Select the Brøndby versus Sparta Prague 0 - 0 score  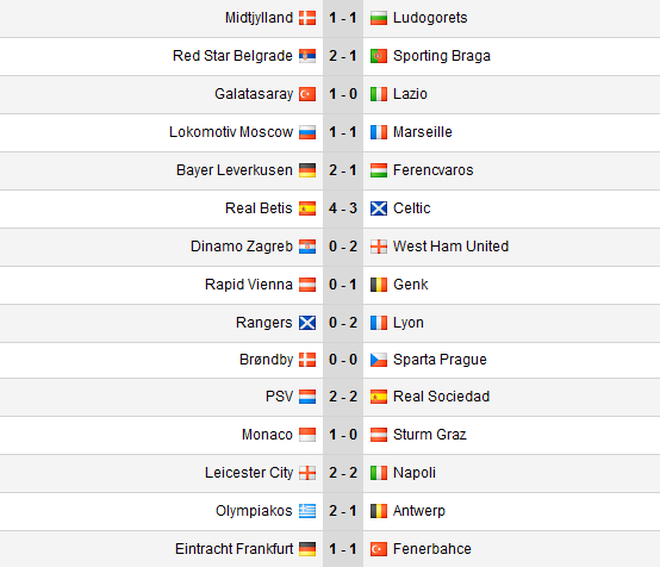[342, 360]
